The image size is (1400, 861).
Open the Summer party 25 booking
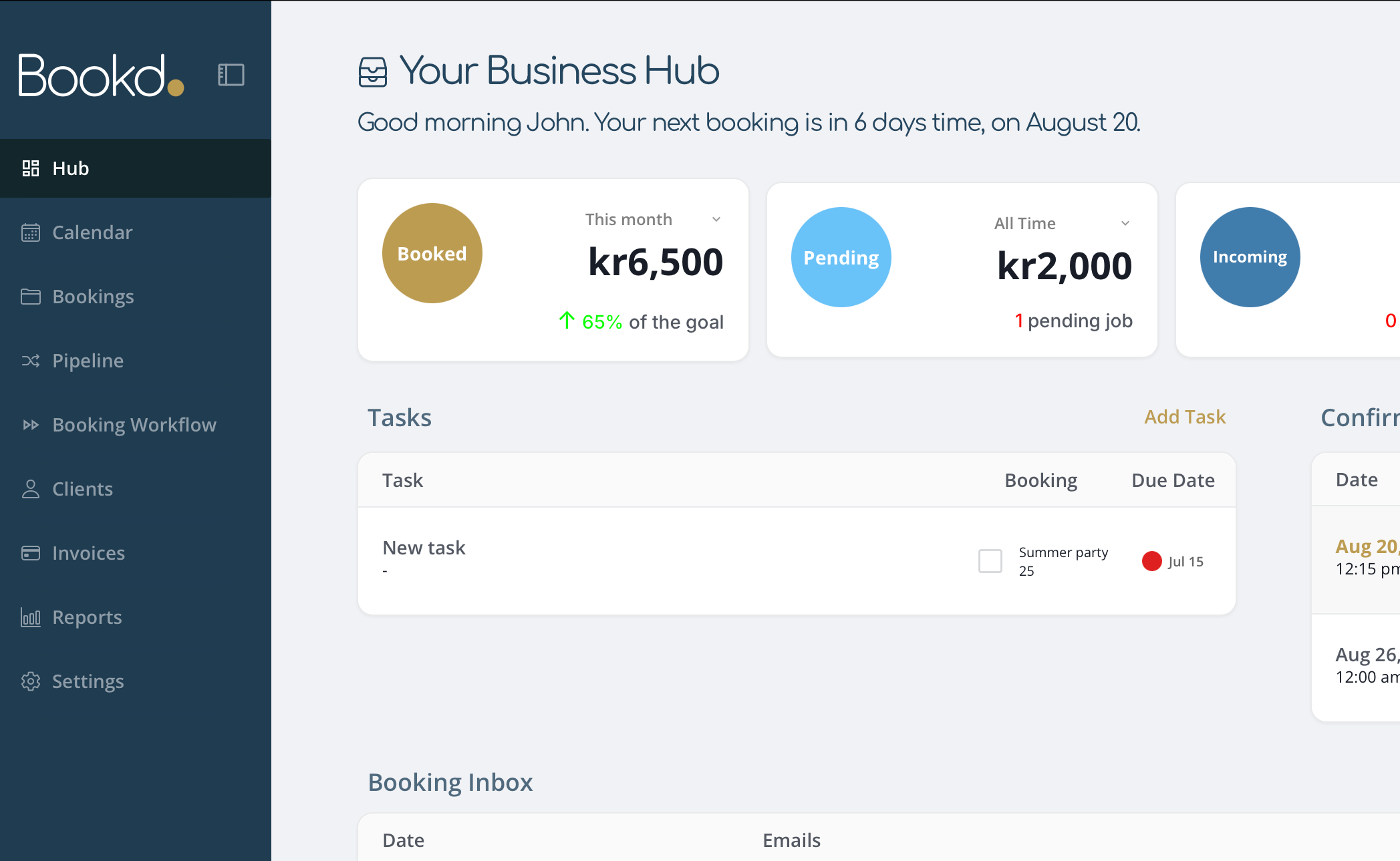(1063, 561)
